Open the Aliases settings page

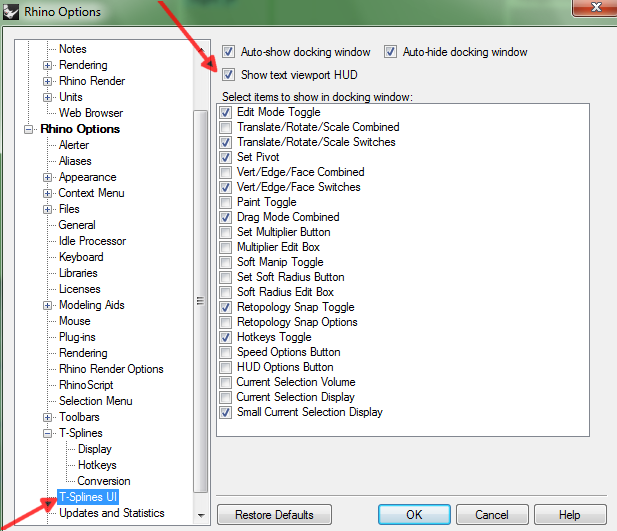(75, 161)
